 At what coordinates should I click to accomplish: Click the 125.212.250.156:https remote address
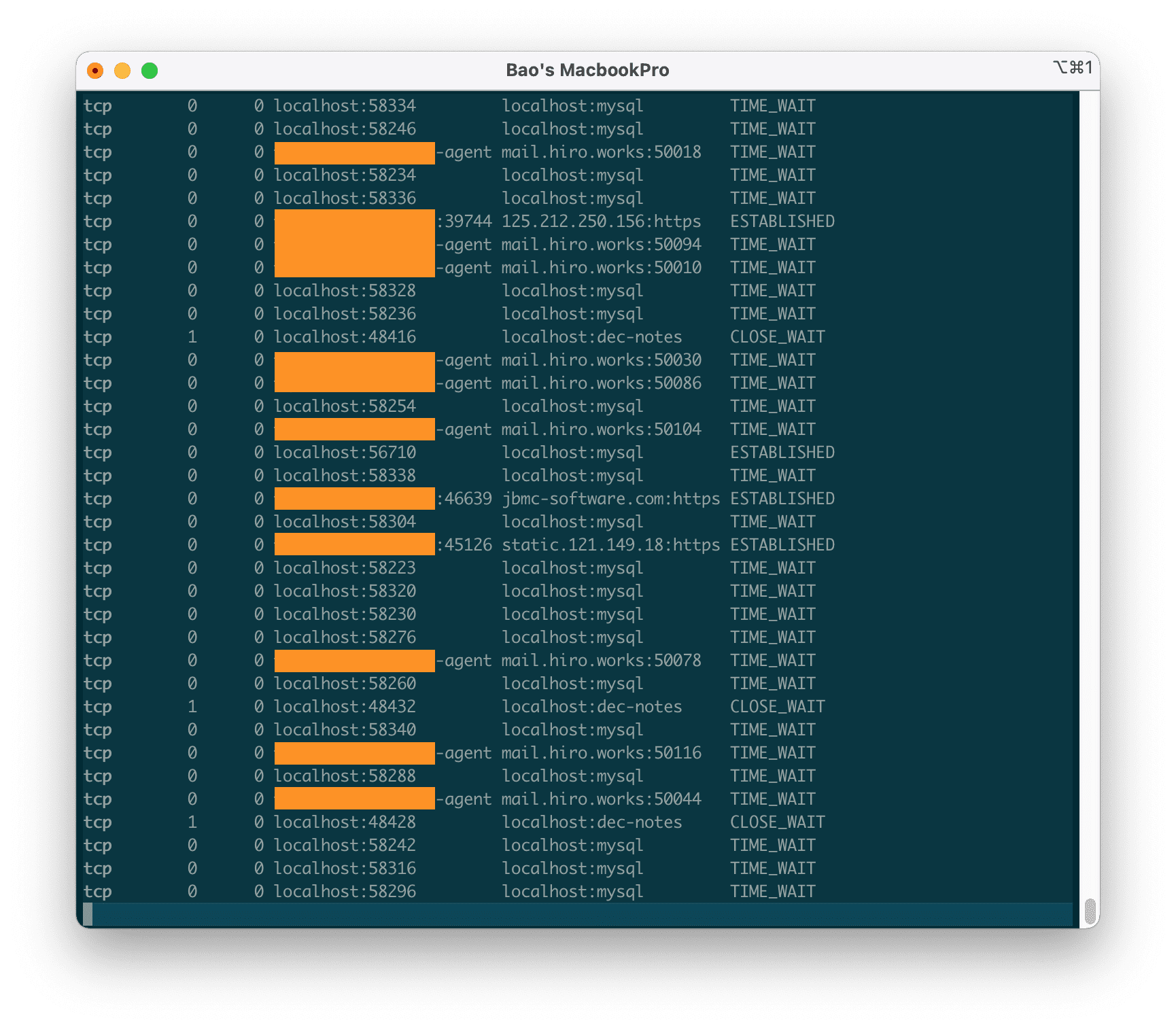point(602,221)
